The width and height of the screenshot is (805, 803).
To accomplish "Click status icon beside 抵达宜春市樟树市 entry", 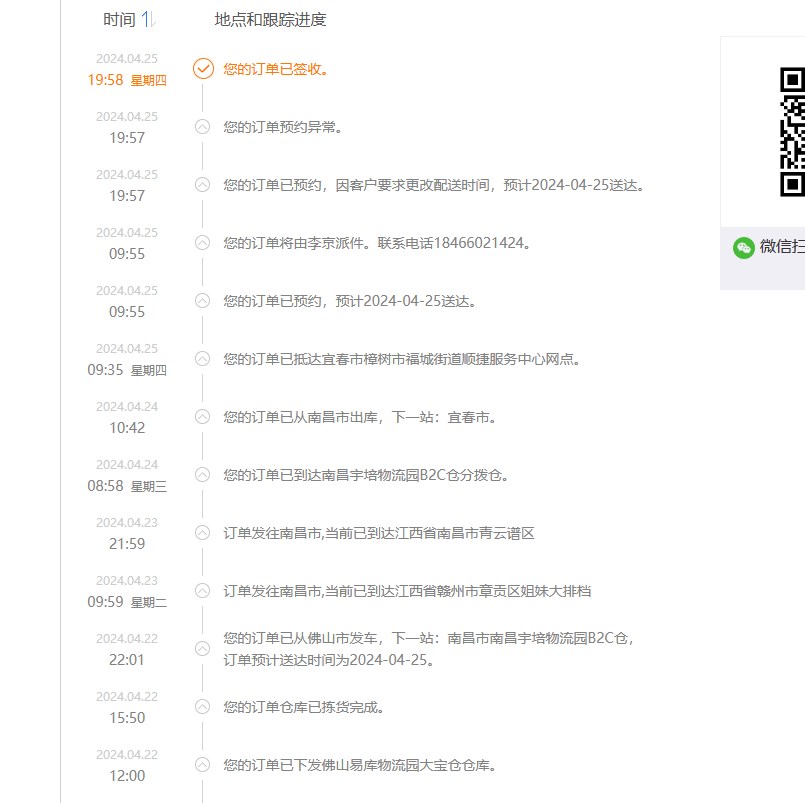I will click(x=203, y=359).
